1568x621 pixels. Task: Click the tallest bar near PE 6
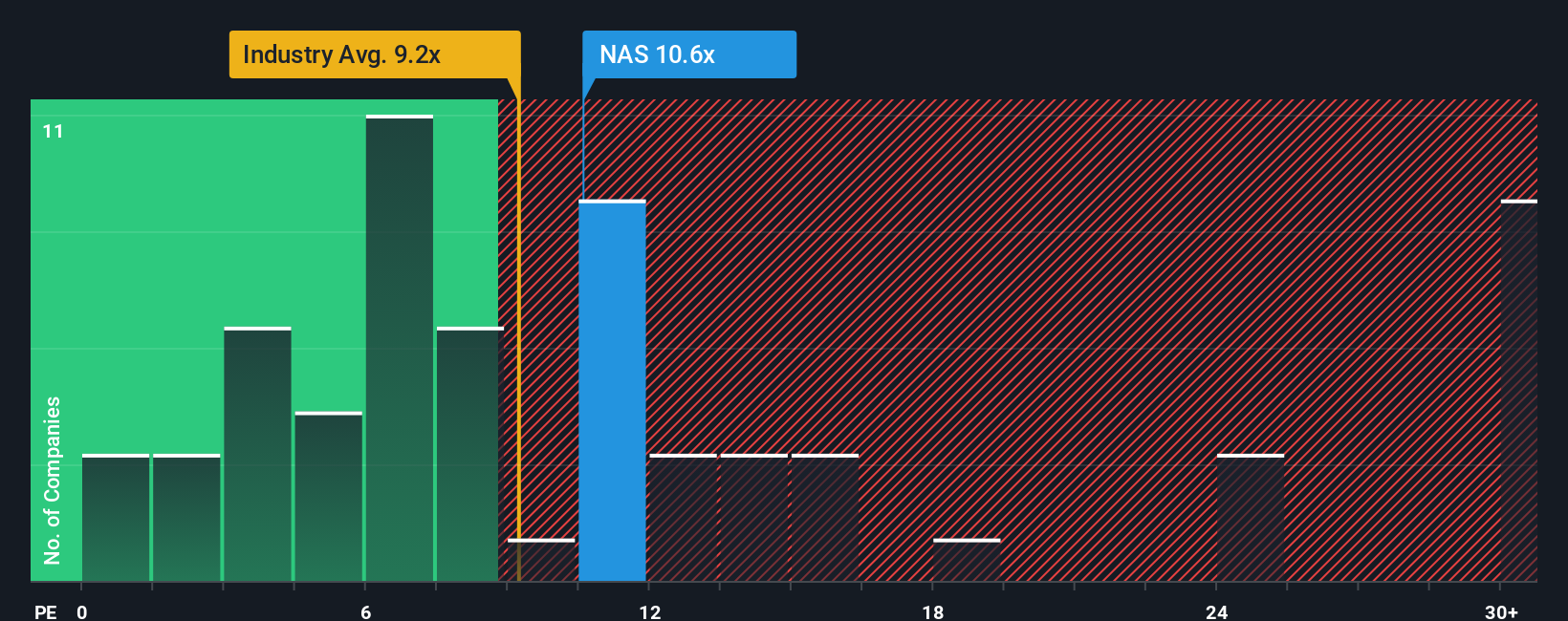(x=400, y=348)
